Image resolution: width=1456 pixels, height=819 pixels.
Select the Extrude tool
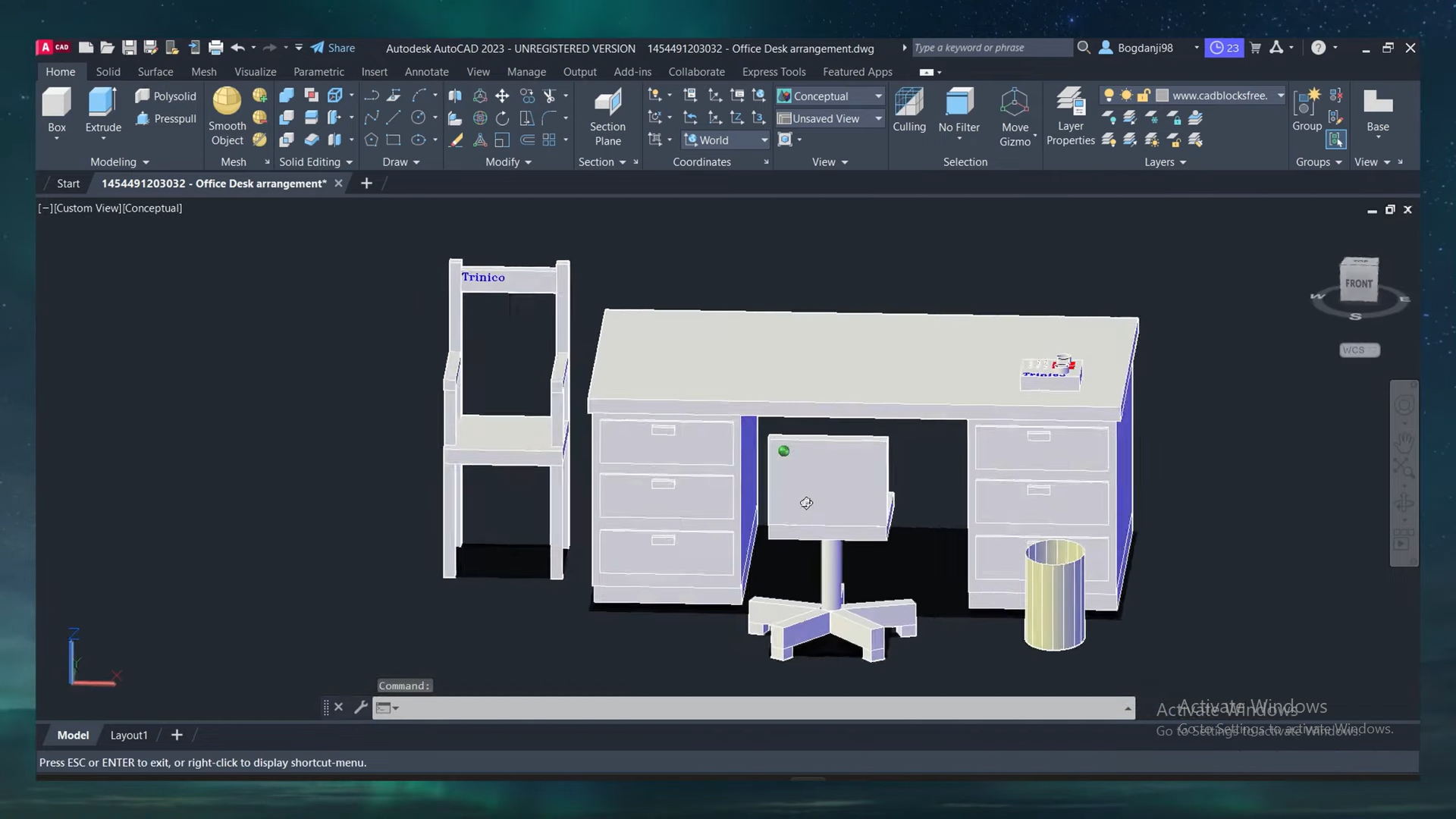point(103,111)
